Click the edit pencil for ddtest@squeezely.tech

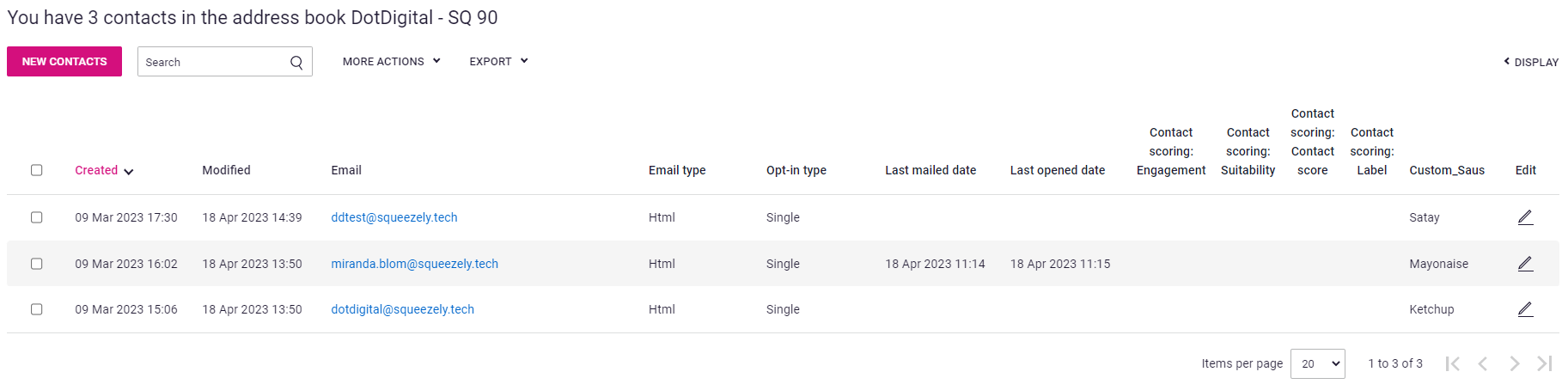tap(1525, 217)
